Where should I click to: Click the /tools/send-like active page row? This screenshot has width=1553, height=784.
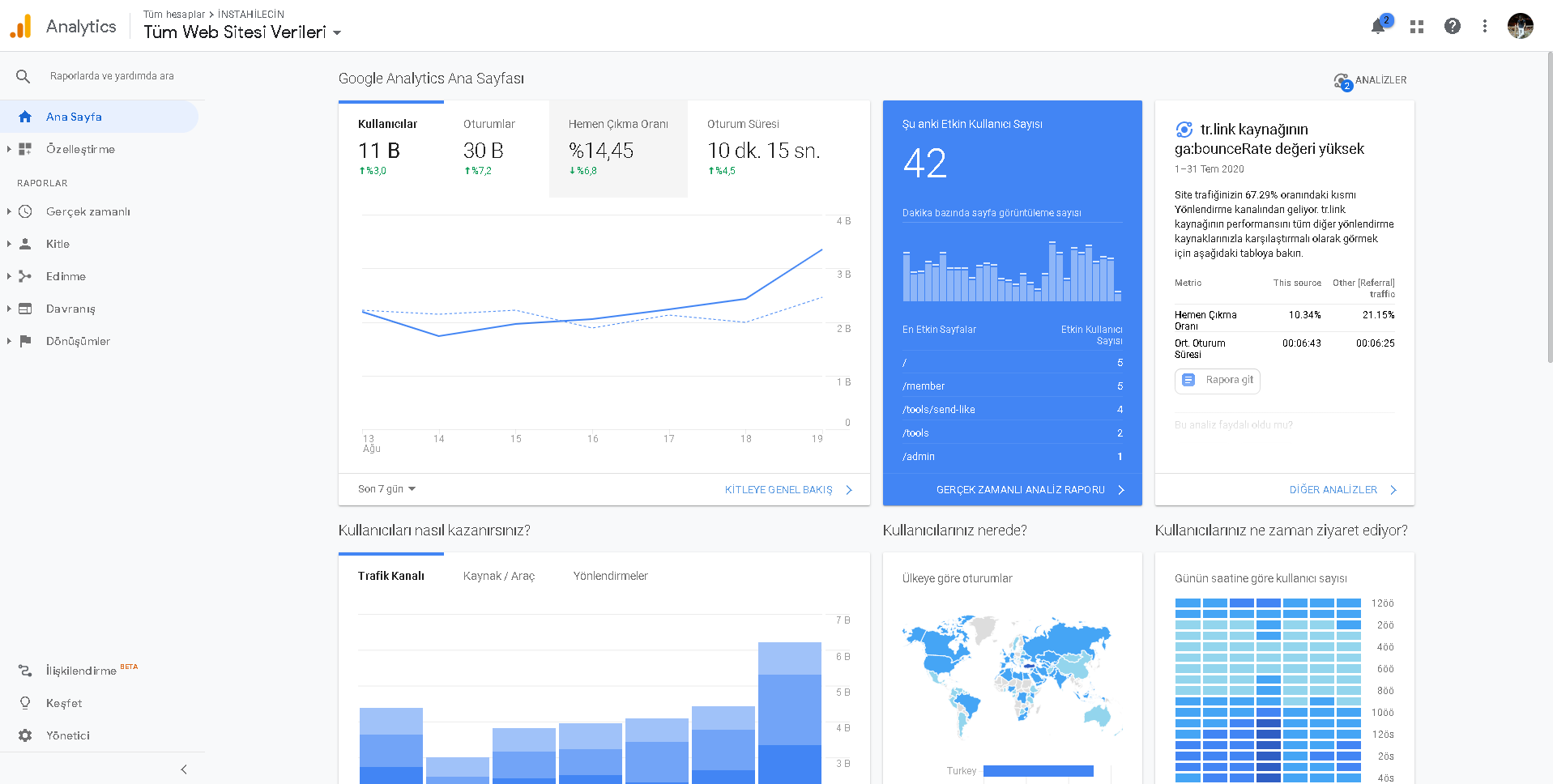click(1013, 410)
